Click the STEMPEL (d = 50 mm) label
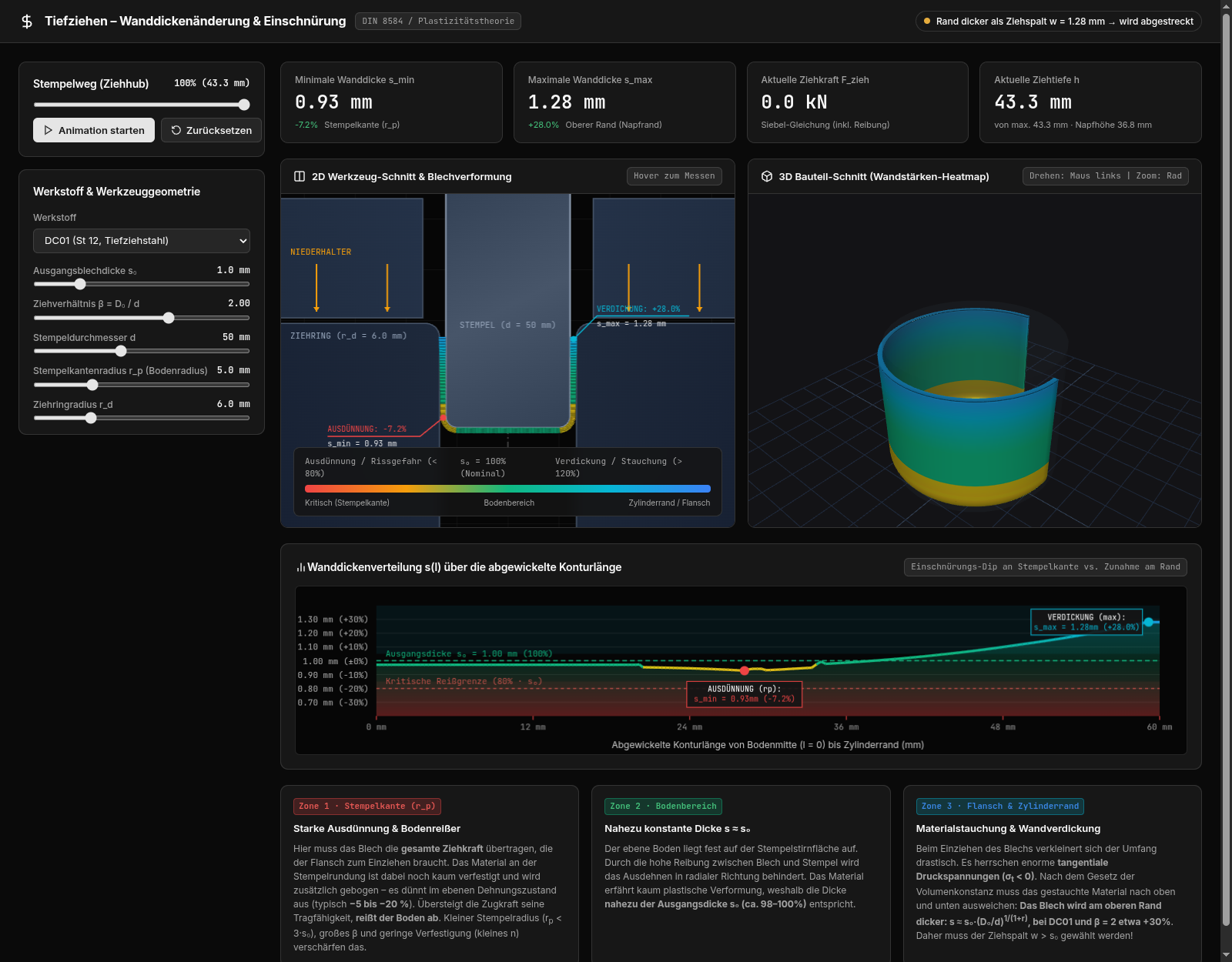Screen dimensions: 1232x962 tap(507, 325)
